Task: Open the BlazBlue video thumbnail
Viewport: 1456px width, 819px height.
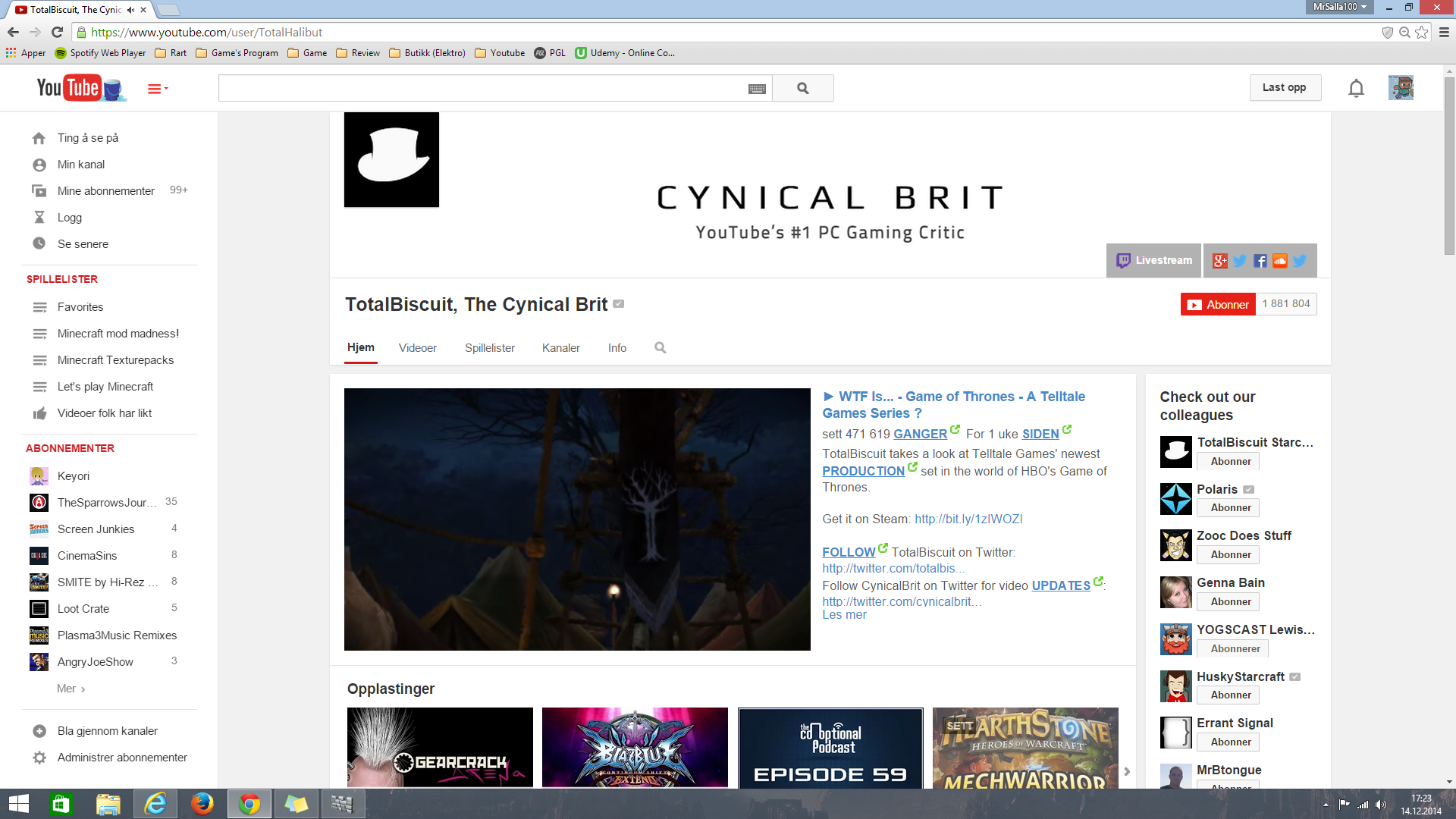Action: [635, 747]
